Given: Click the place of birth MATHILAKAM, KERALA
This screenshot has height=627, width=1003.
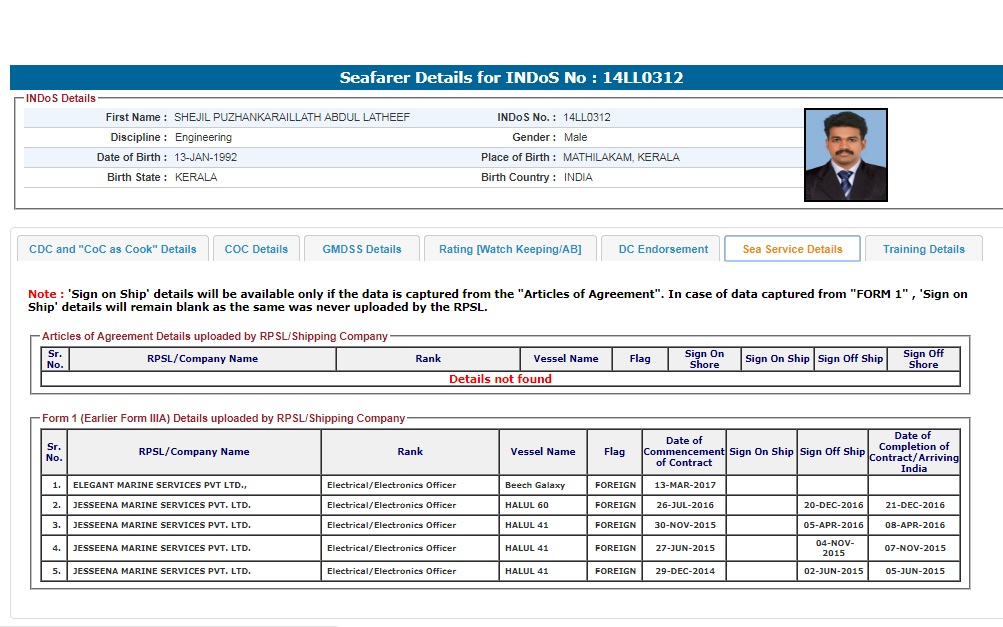Looking at the screenshot, I should tap(621, 157).
